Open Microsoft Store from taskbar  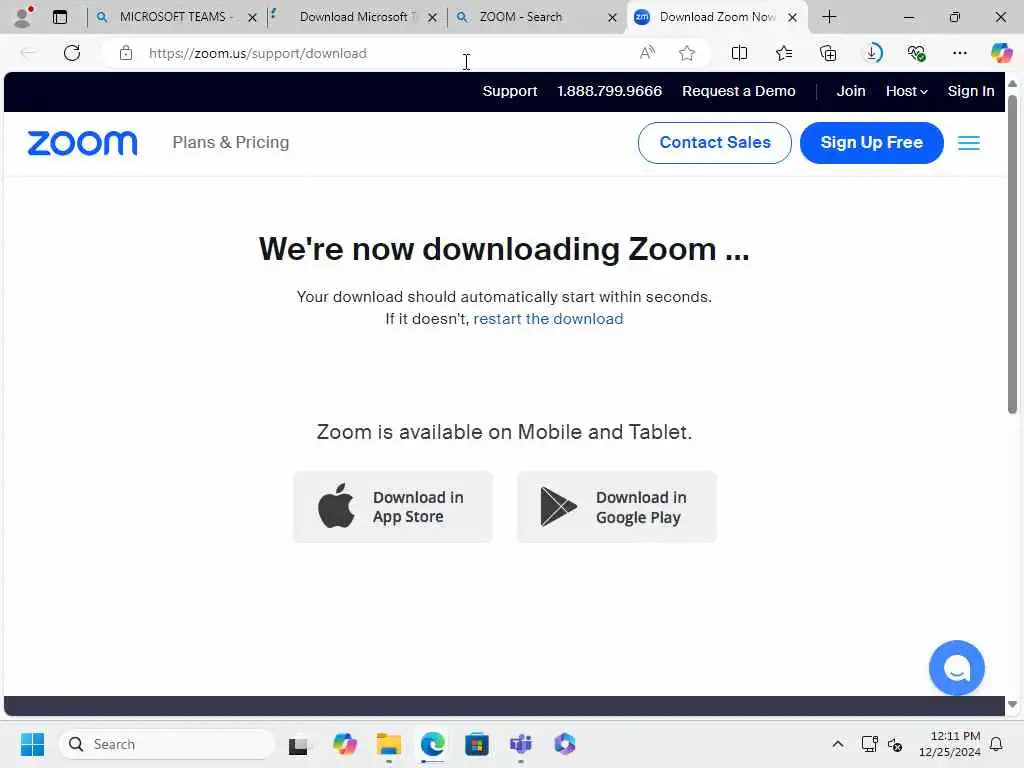(x=476, y=744)
